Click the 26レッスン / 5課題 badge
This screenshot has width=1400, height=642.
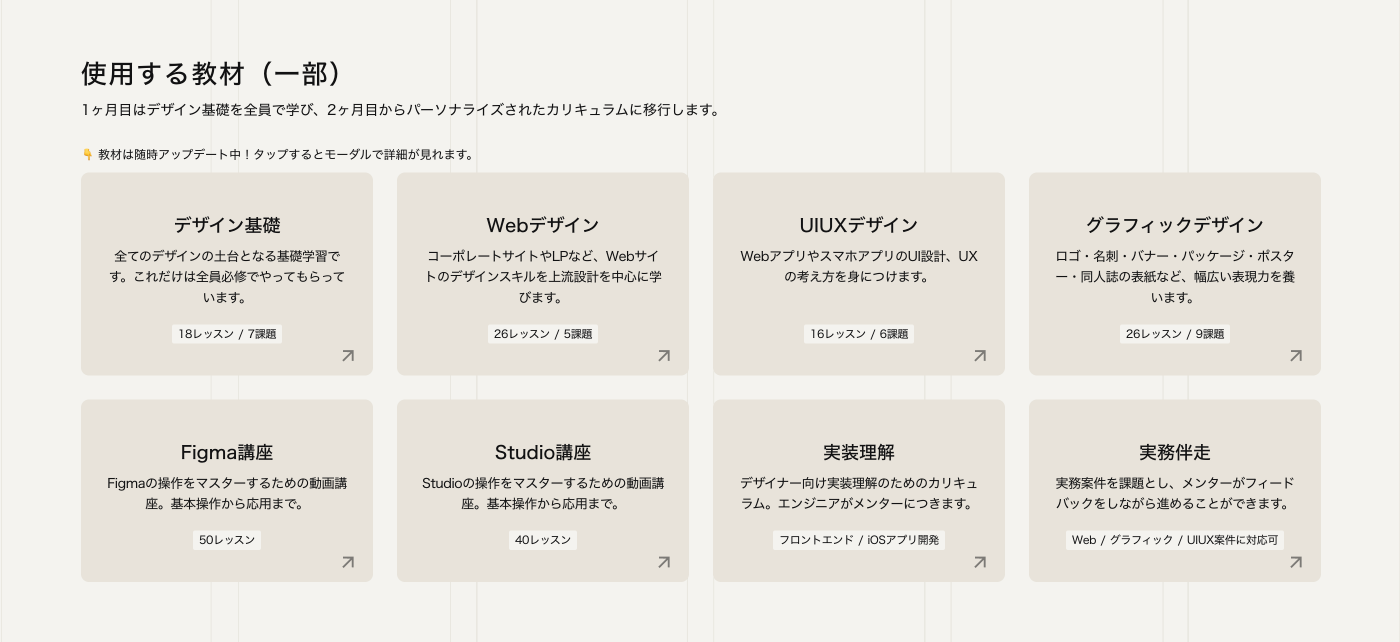point(543,334)
